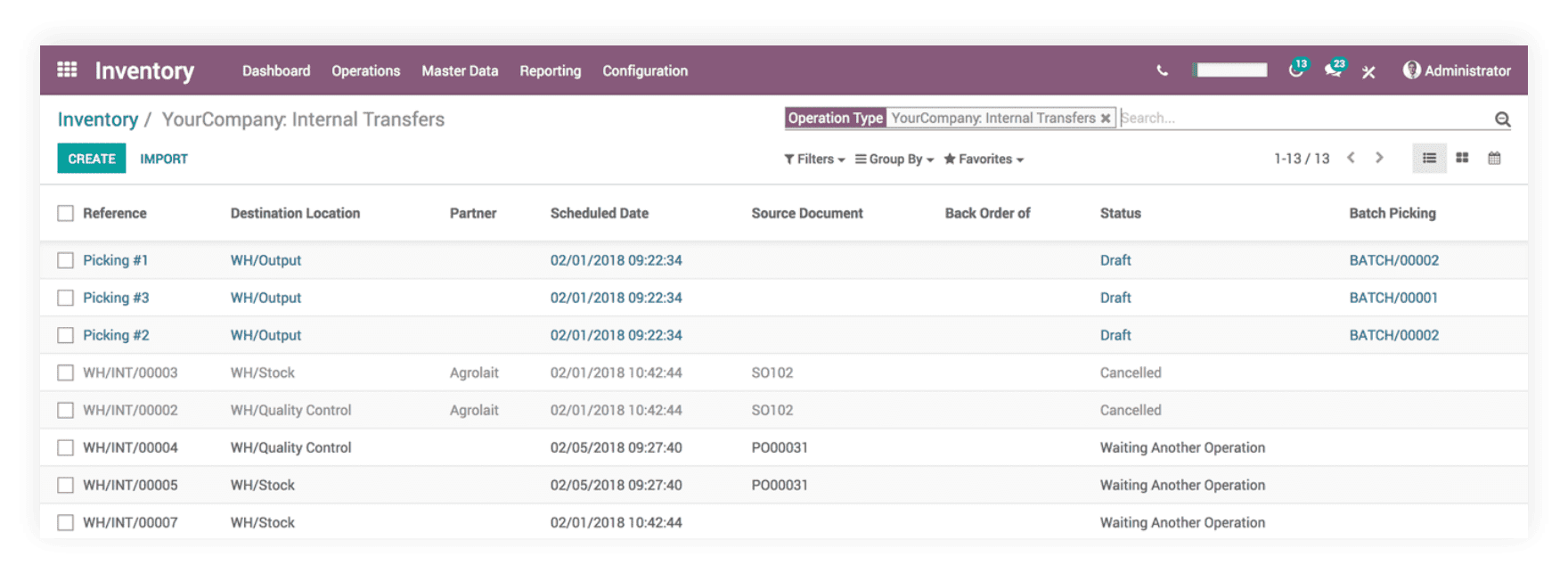Open the Operations menu

click(x=366, y=70)
